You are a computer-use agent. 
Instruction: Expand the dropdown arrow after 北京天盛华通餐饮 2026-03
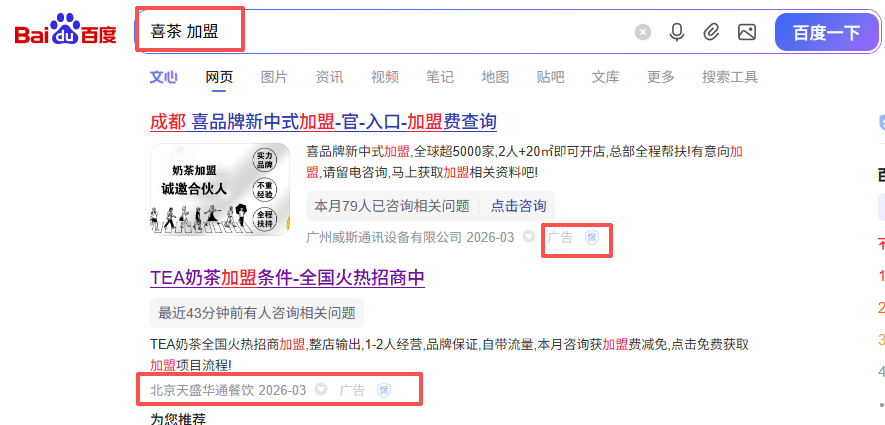321,389
